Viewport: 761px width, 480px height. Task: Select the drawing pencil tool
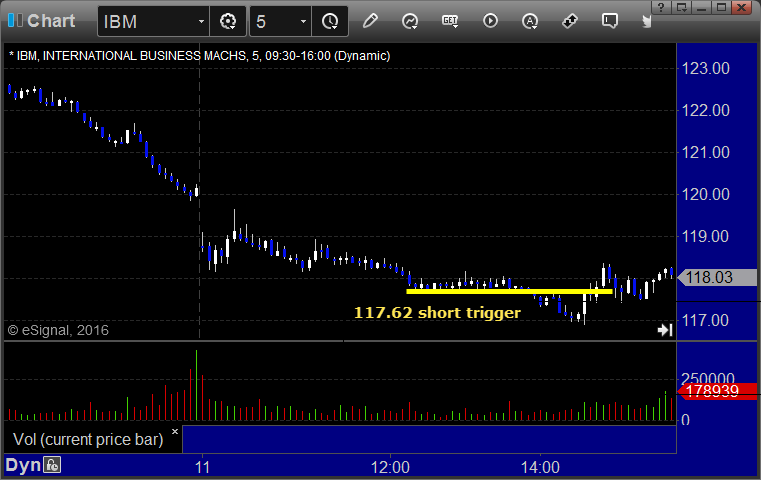click(x=370, y=21)
